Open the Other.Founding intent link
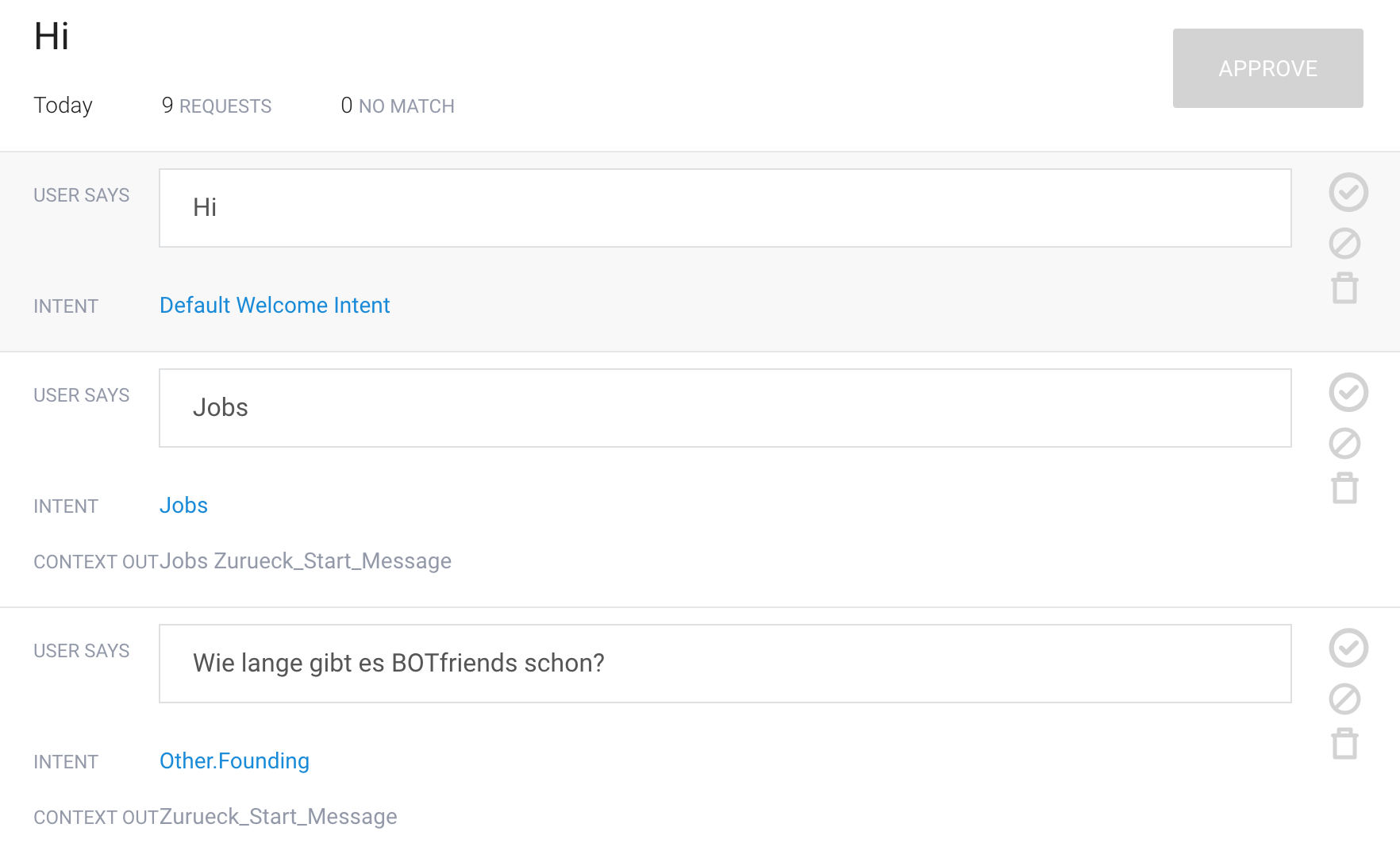The height and width of the screenshot is (843, 1400). coord(234,761)
